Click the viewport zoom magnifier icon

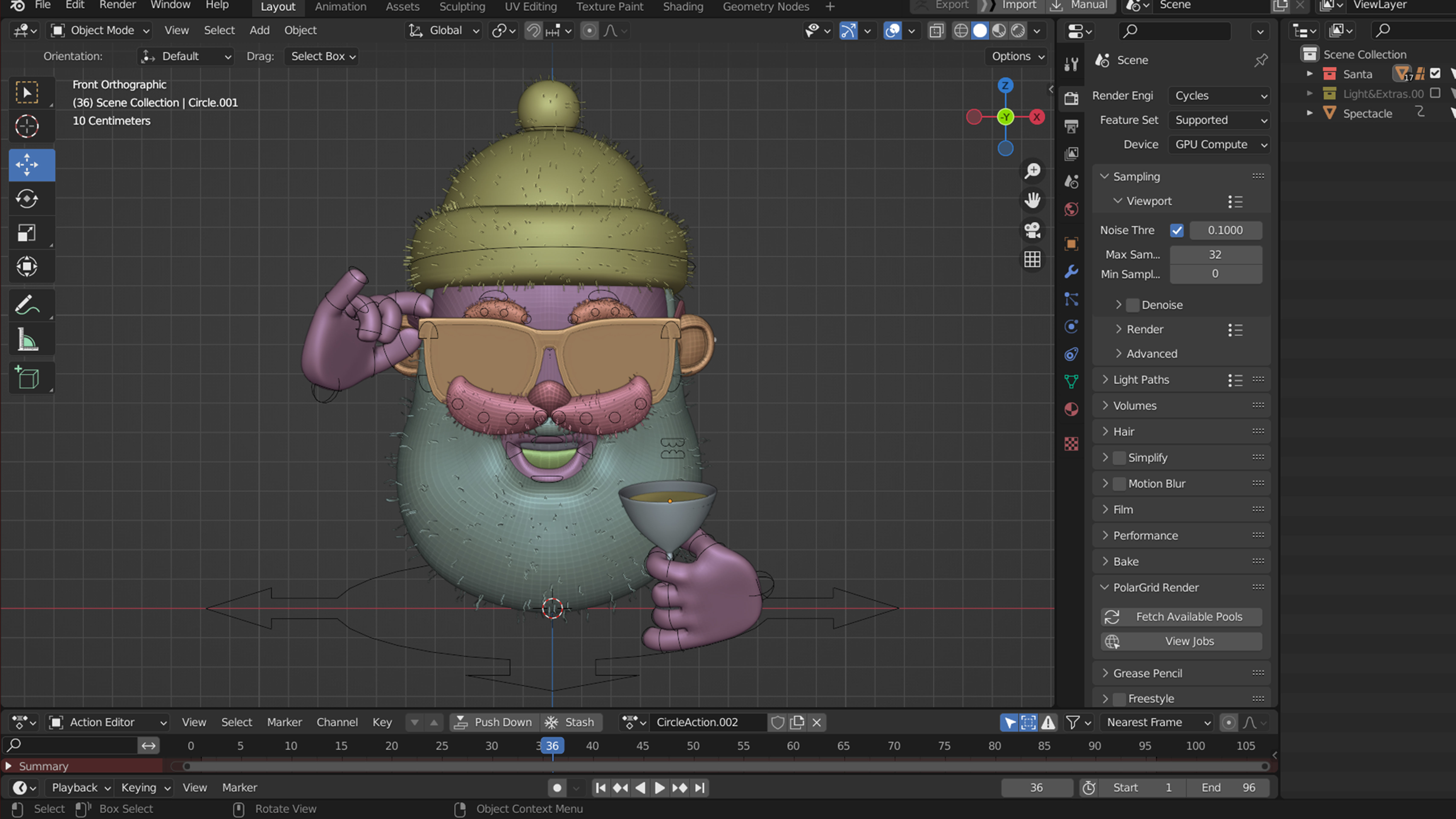pos(1033,171)
